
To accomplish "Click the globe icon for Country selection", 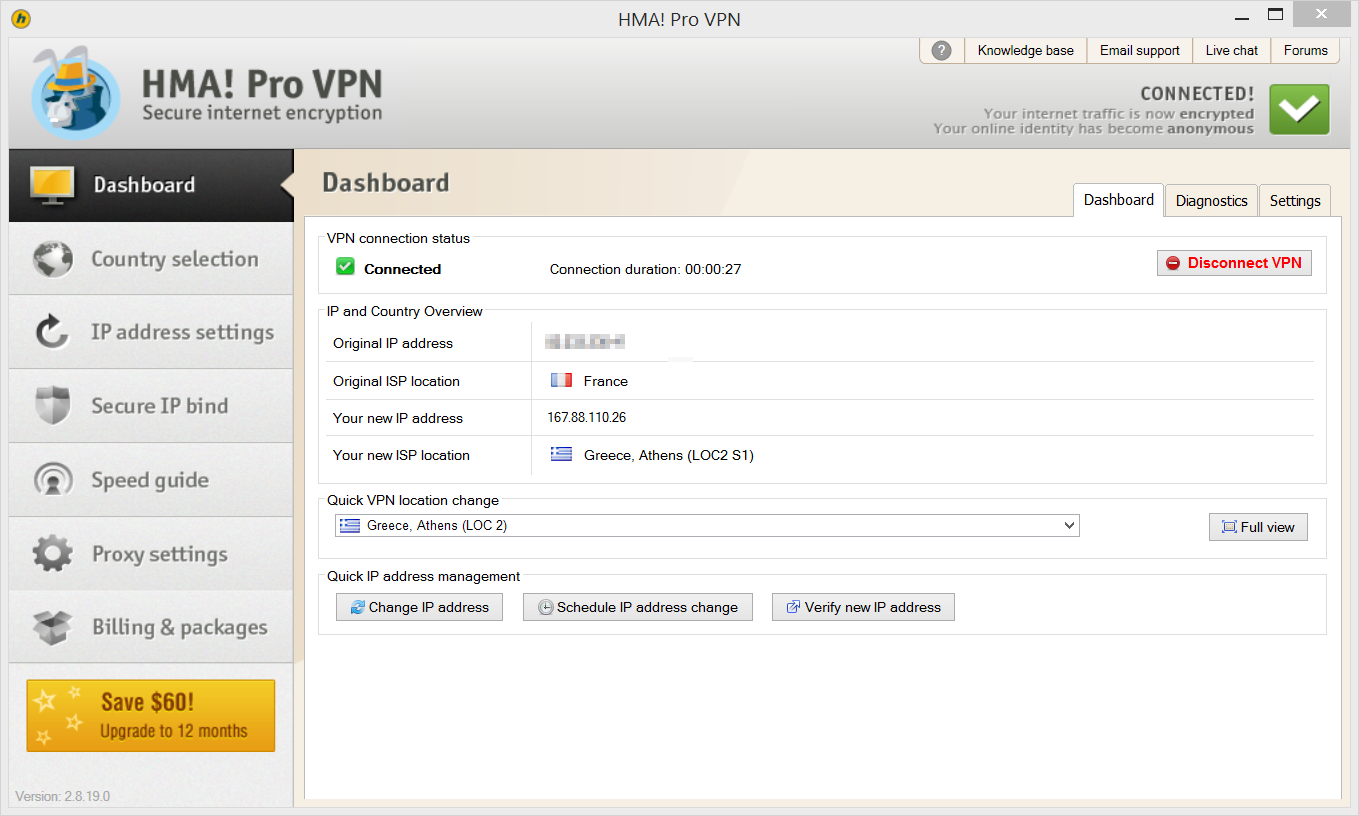I will tap(52, 259).
